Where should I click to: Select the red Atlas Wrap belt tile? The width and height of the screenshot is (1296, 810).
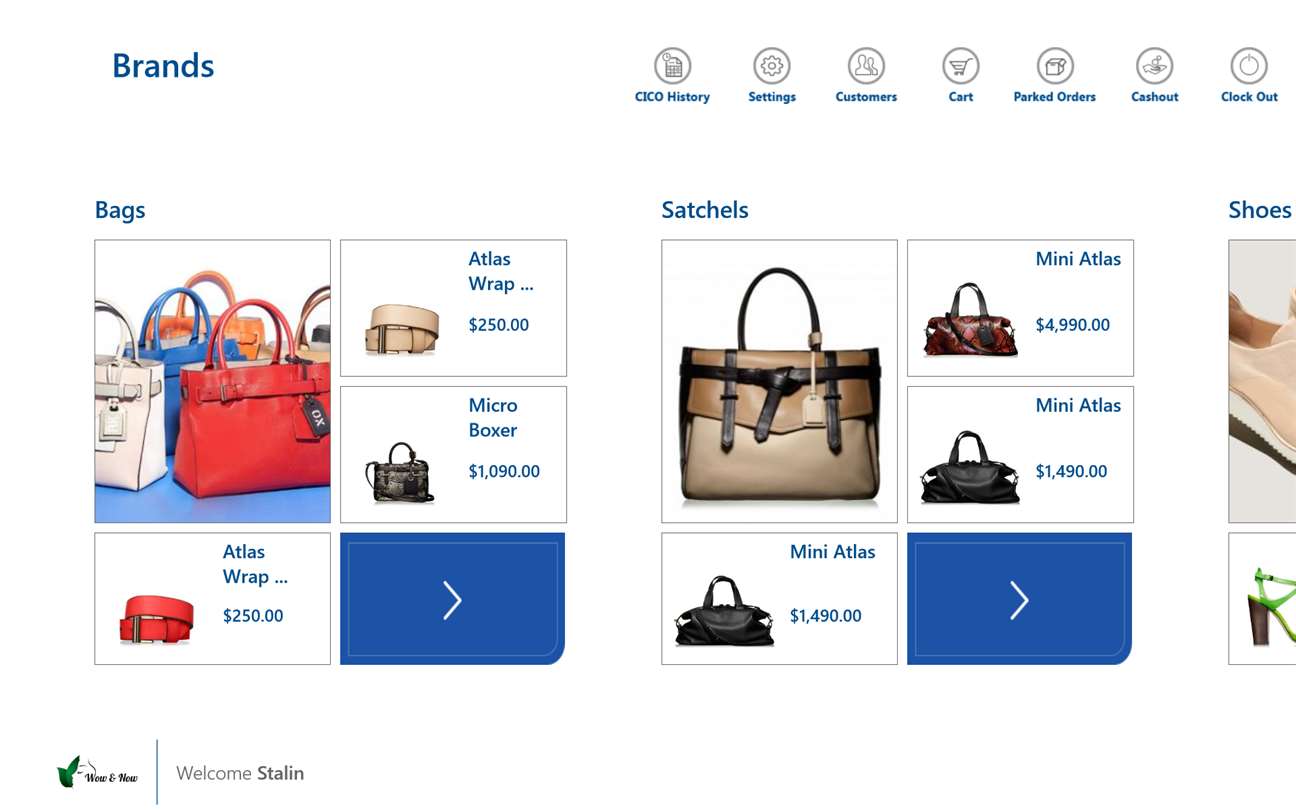(212, 599)
